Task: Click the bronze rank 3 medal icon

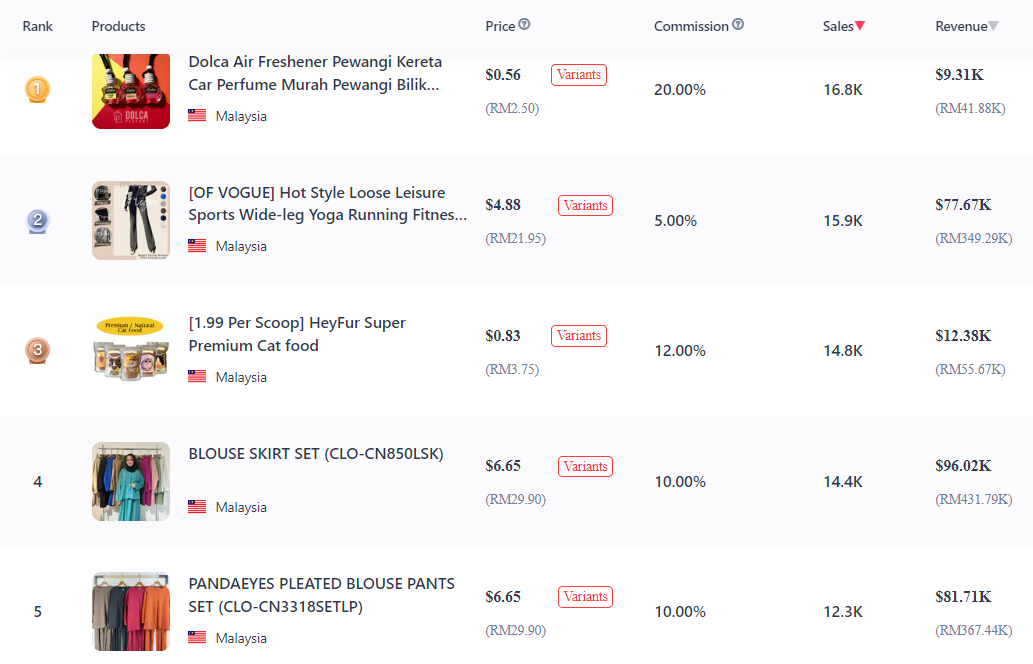Action: (x=38, y=350)
